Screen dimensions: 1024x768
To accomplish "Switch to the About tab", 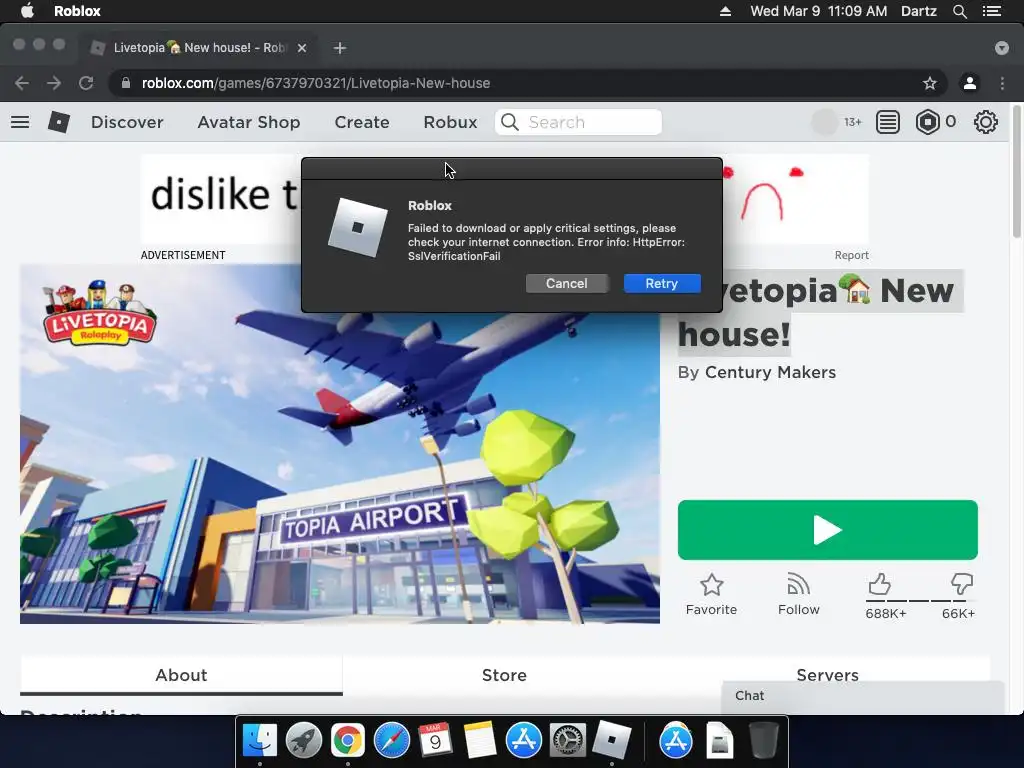I will click(181, 675).
